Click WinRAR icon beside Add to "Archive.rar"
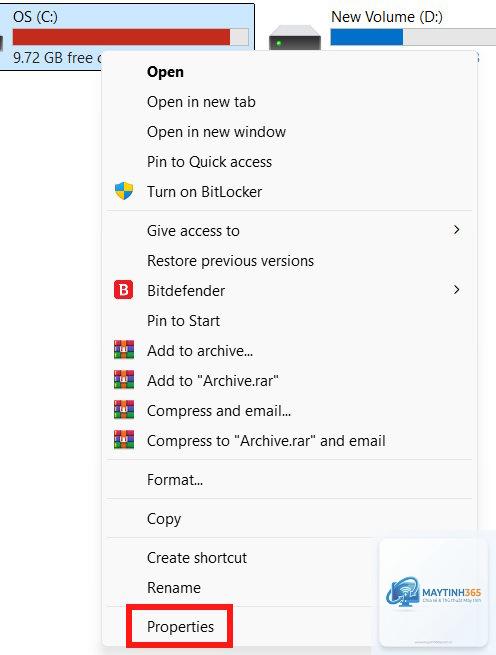496x655 pixels. pyautogui.click(x=124, y=380)
